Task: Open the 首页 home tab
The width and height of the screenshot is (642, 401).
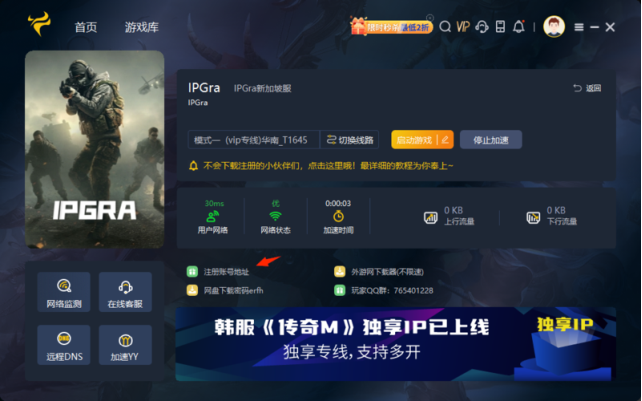Action: tap(86, 27)
